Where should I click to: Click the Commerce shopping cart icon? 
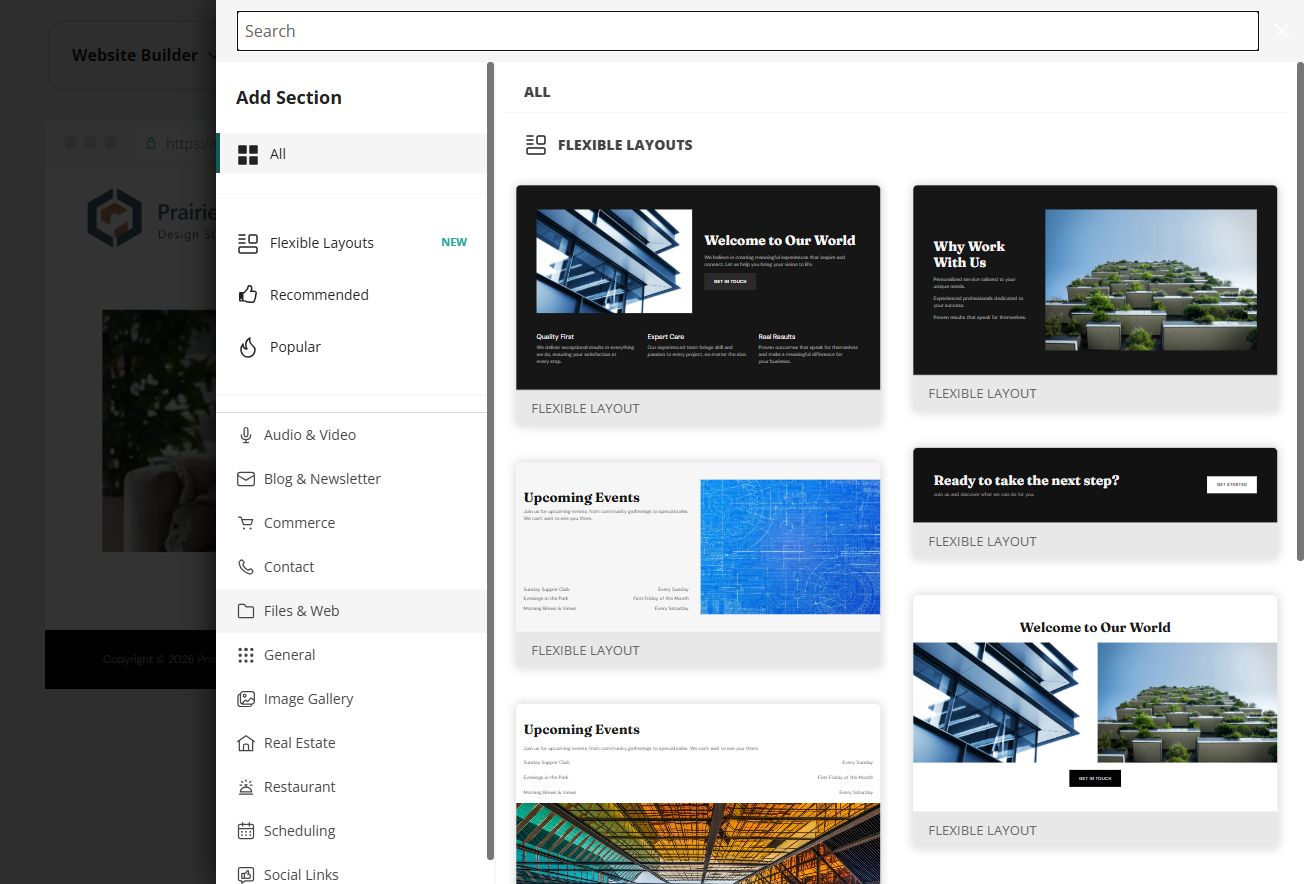[246, 523]
